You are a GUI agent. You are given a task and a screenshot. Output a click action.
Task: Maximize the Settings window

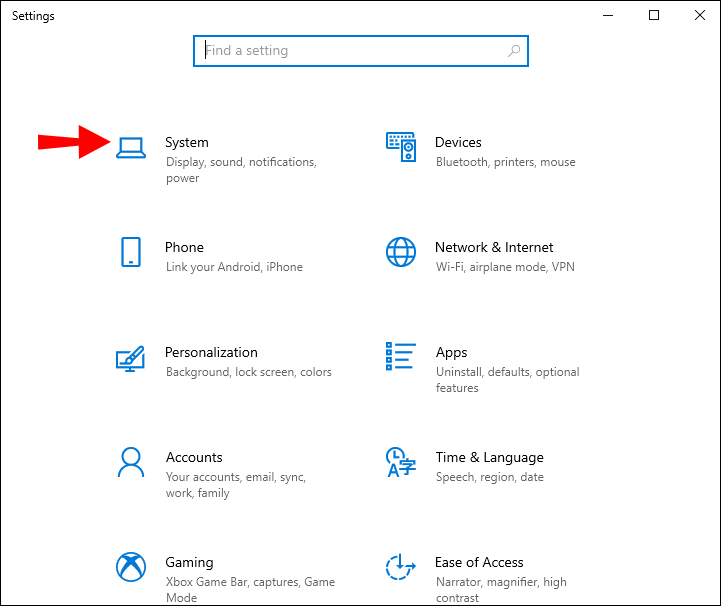coord(654,15)
